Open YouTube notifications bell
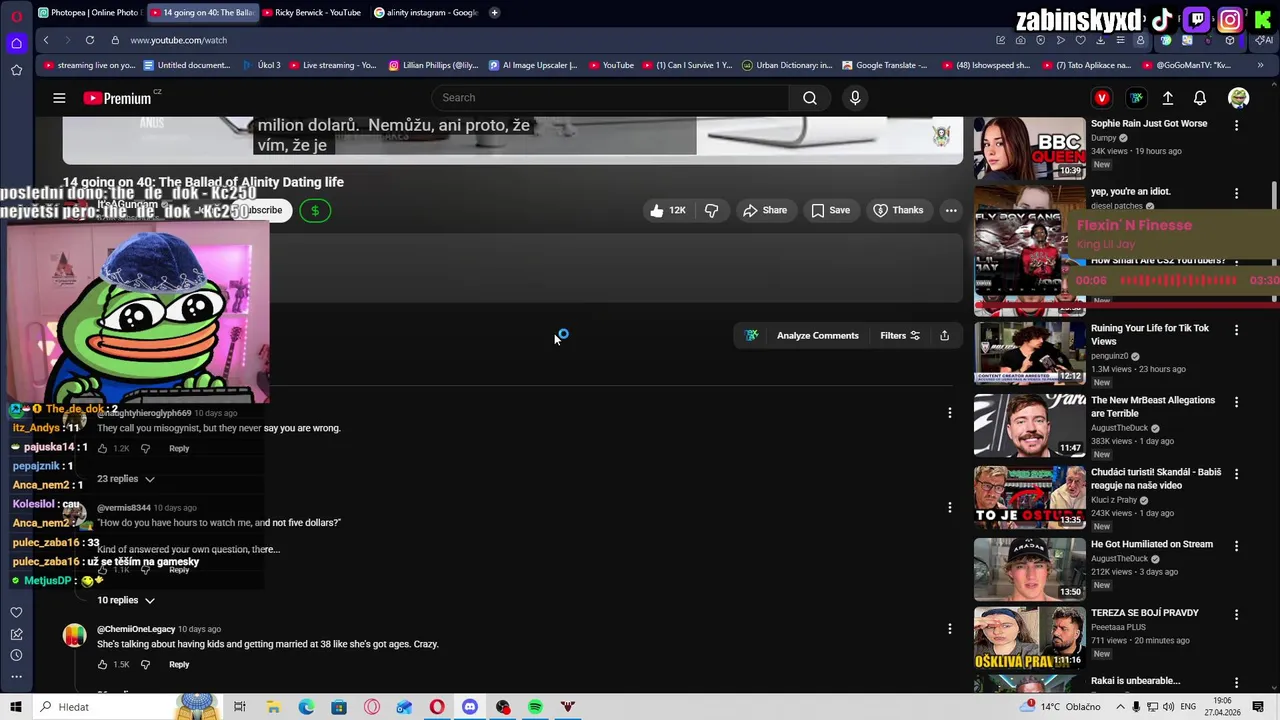1280x720 pixels. coord(1200,98)
